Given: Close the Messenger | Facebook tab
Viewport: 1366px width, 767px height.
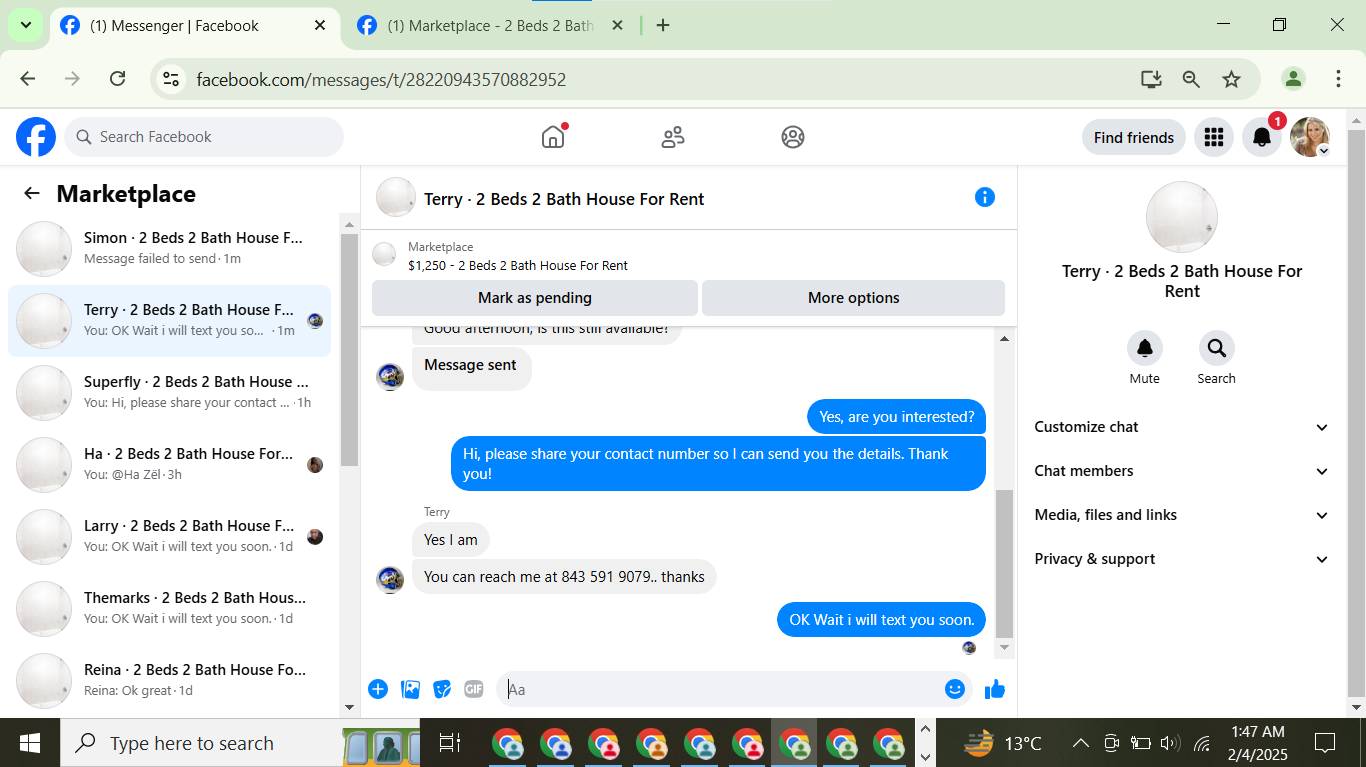Looking at the screenshot, I should tap(320, 26).
